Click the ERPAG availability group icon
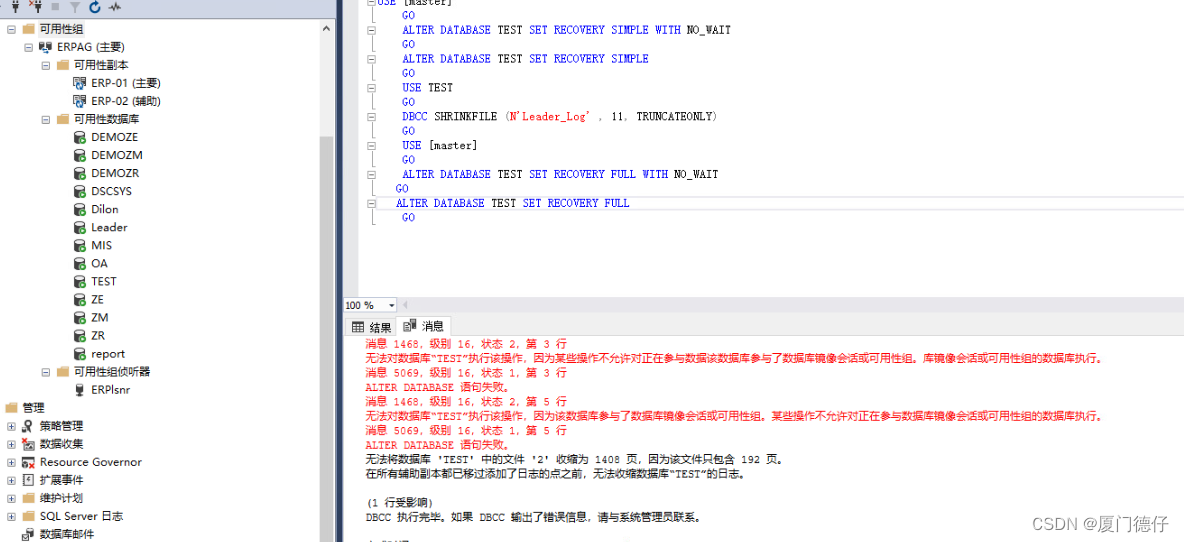Viewport: 1184px width, 542px height. (x=45, y=47)
